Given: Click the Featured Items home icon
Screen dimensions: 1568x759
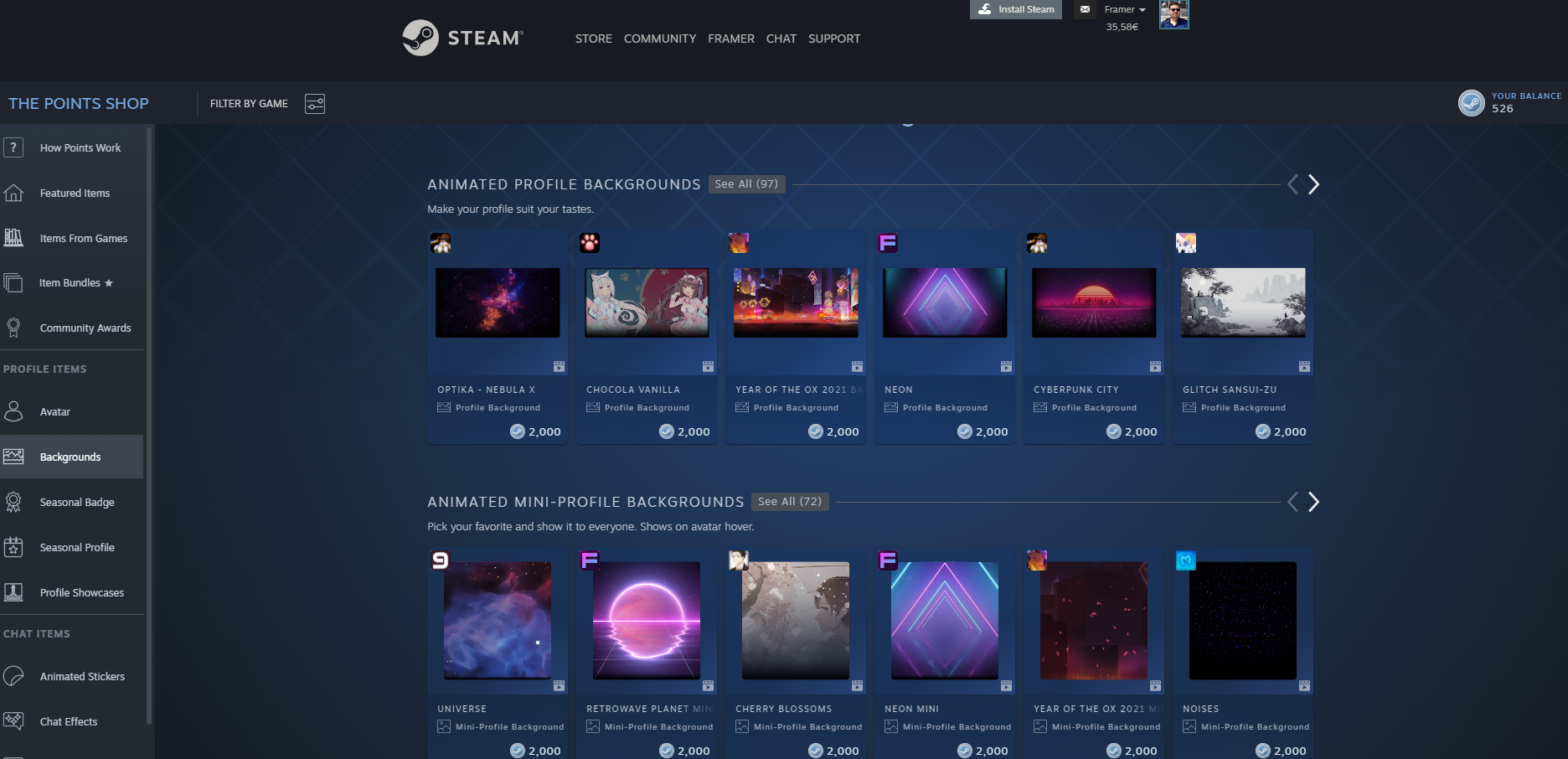Looking at the screenshot, I should point(13,193).
